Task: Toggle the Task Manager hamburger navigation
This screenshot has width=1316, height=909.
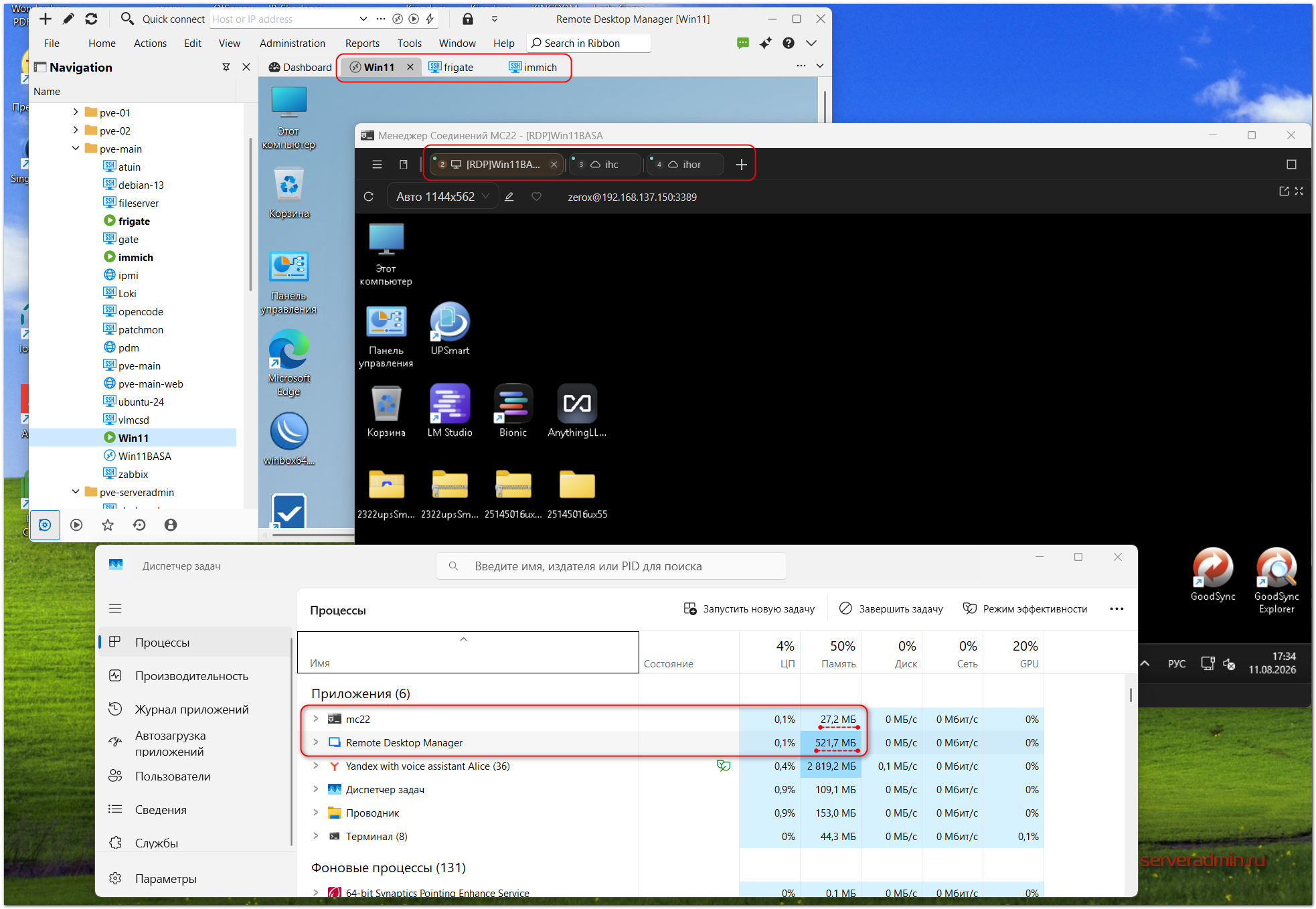Action: coord(115,608)
